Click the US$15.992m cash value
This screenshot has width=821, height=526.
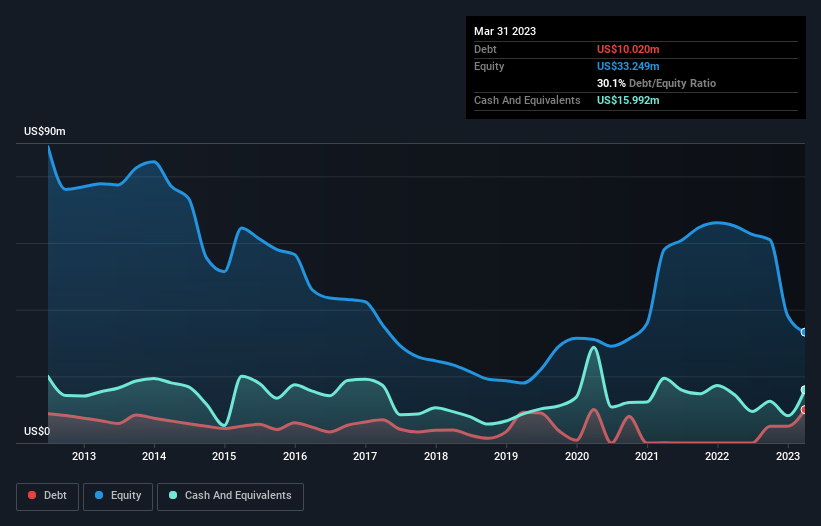628,100
